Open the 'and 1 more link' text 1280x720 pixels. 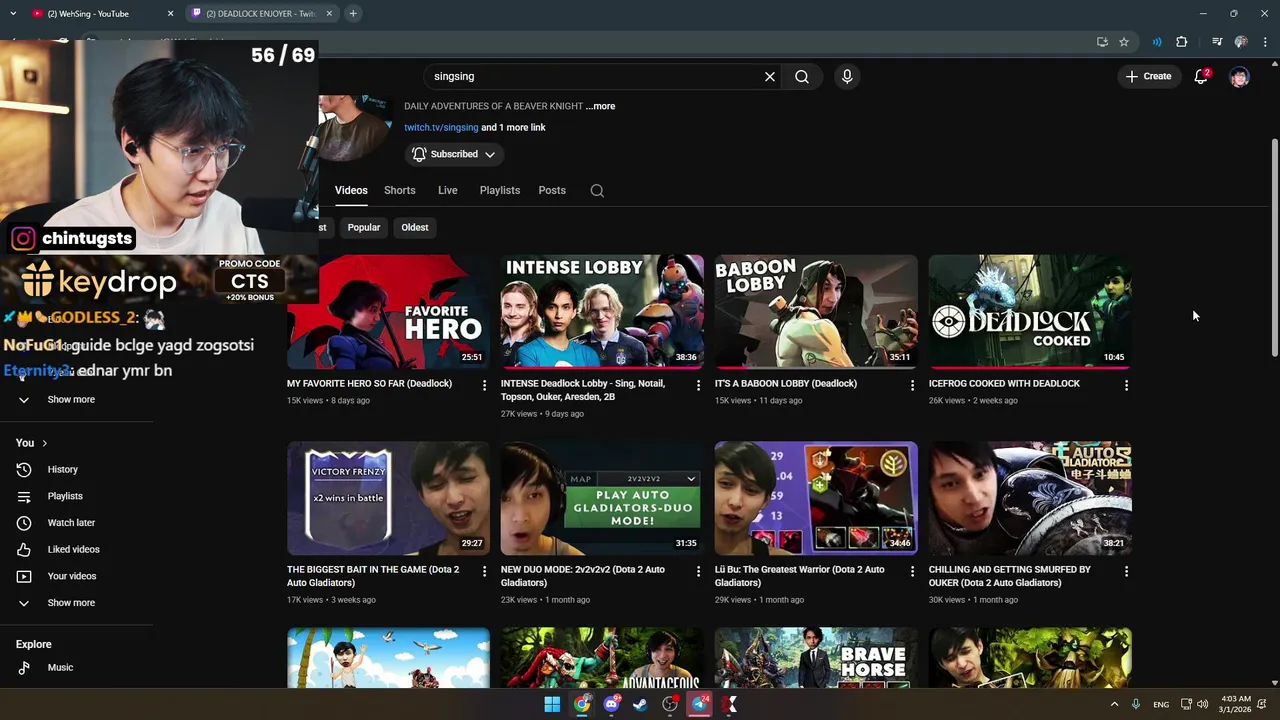point(513,127)
